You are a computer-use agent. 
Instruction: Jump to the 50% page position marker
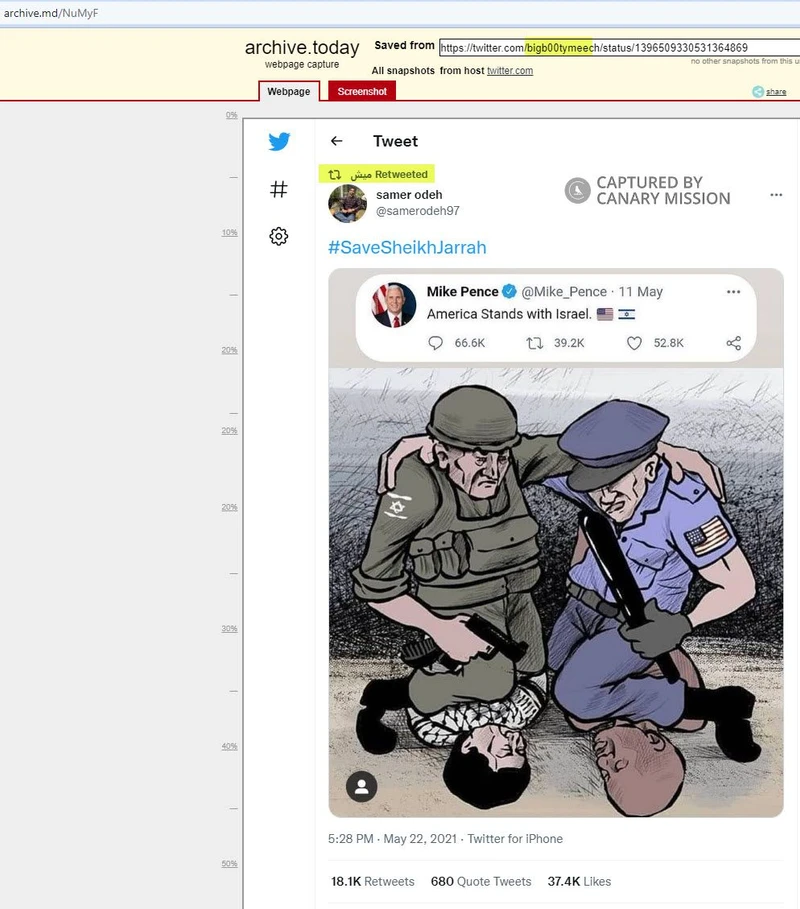coord(230,864)
